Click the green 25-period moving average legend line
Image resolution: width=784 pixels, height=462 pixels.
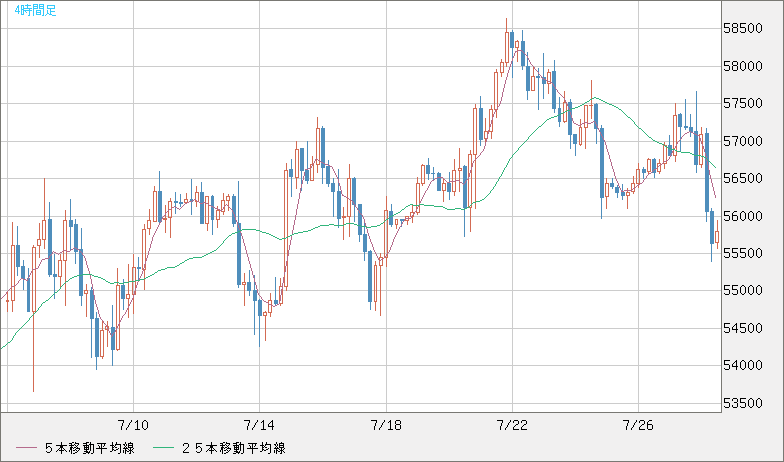(x=163, y=448)
